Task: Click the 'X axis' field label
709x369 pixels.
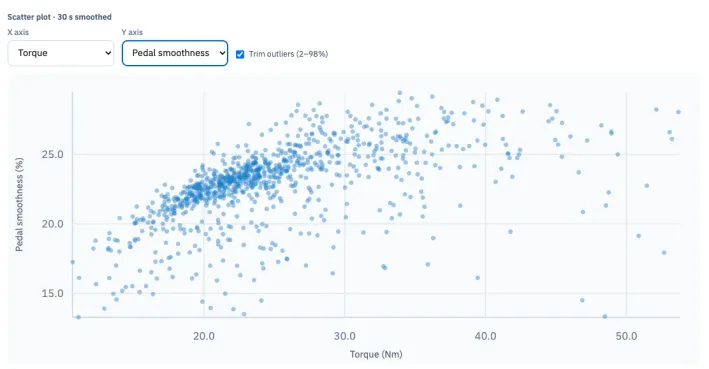Action: pos(18,32)
